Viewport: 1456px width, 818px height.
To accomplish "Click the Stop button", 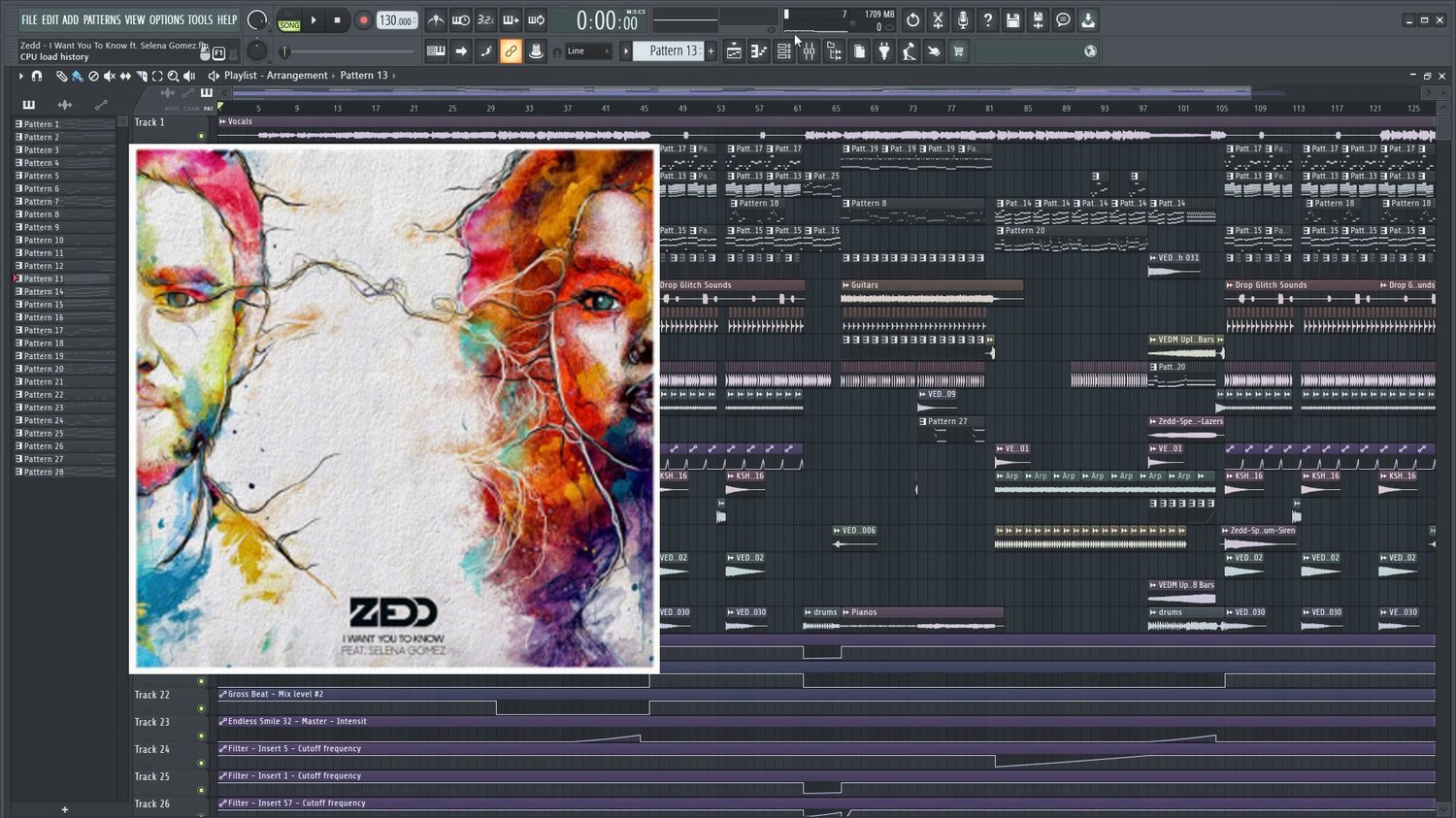I will coord(337,19).
